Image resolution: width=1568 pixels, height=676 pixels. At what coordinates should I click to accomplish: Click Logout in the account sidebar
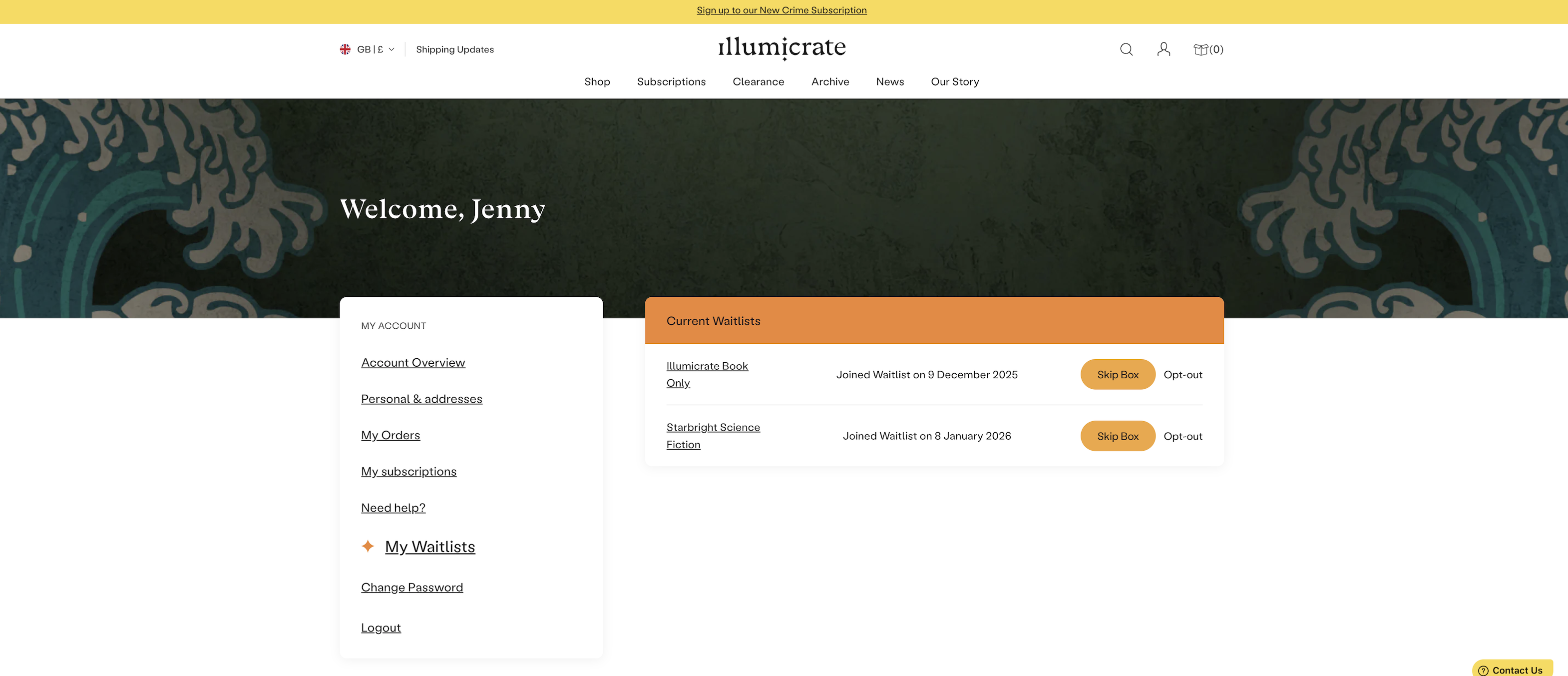coord(381,627)
